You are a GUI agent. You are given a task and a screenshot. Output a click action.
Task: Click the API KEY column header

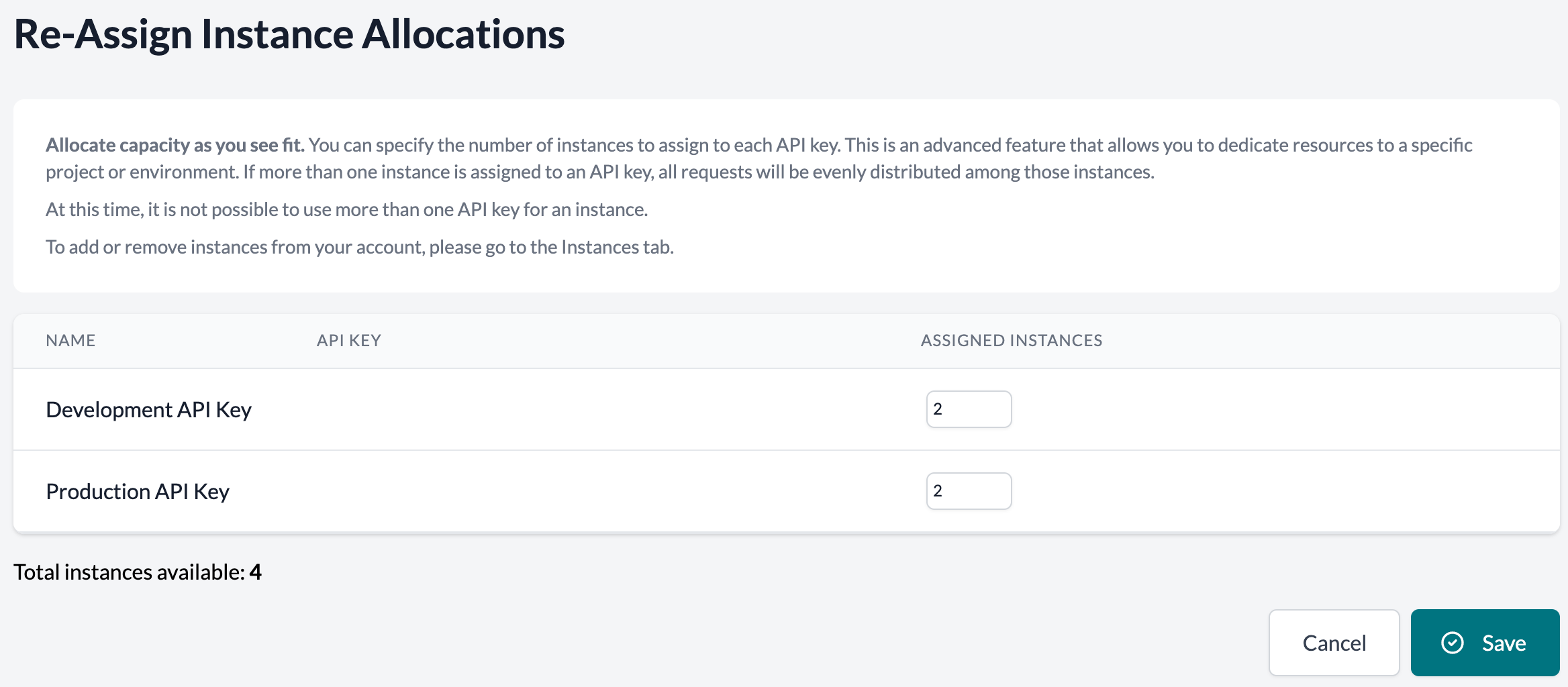tap(348, 340)
